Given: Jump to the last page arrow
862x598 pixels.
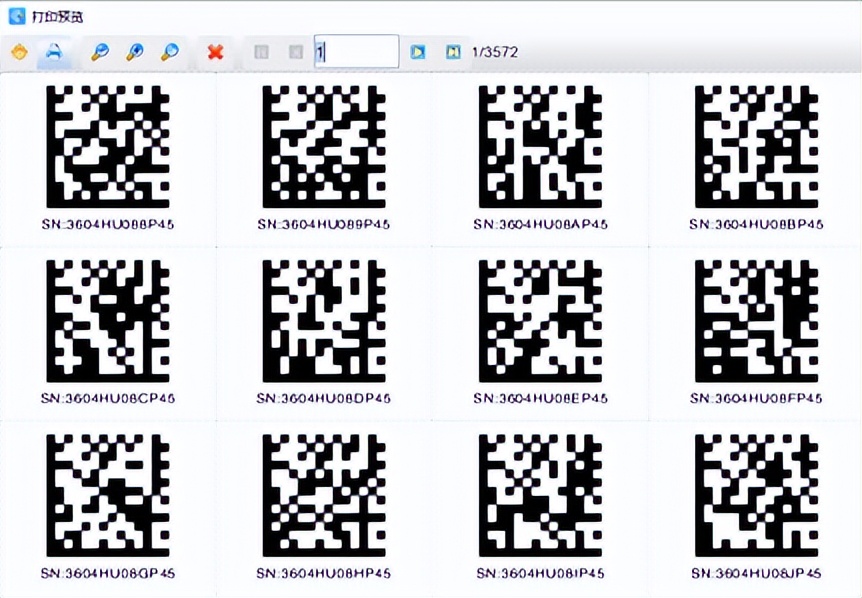Looking at the screenshot, I should pos(453,52).
